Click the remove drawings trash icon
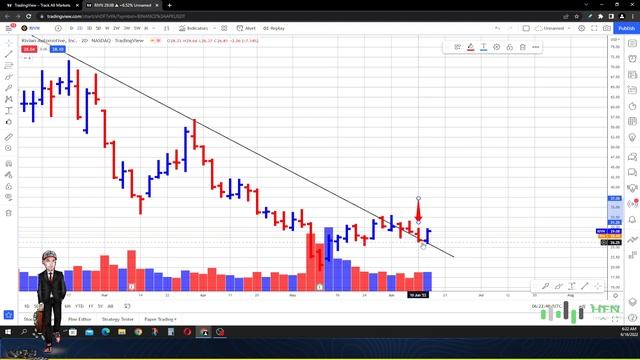The height and width of the screenshot is (360, 640). pyautogui.click(x=9, y=213)
